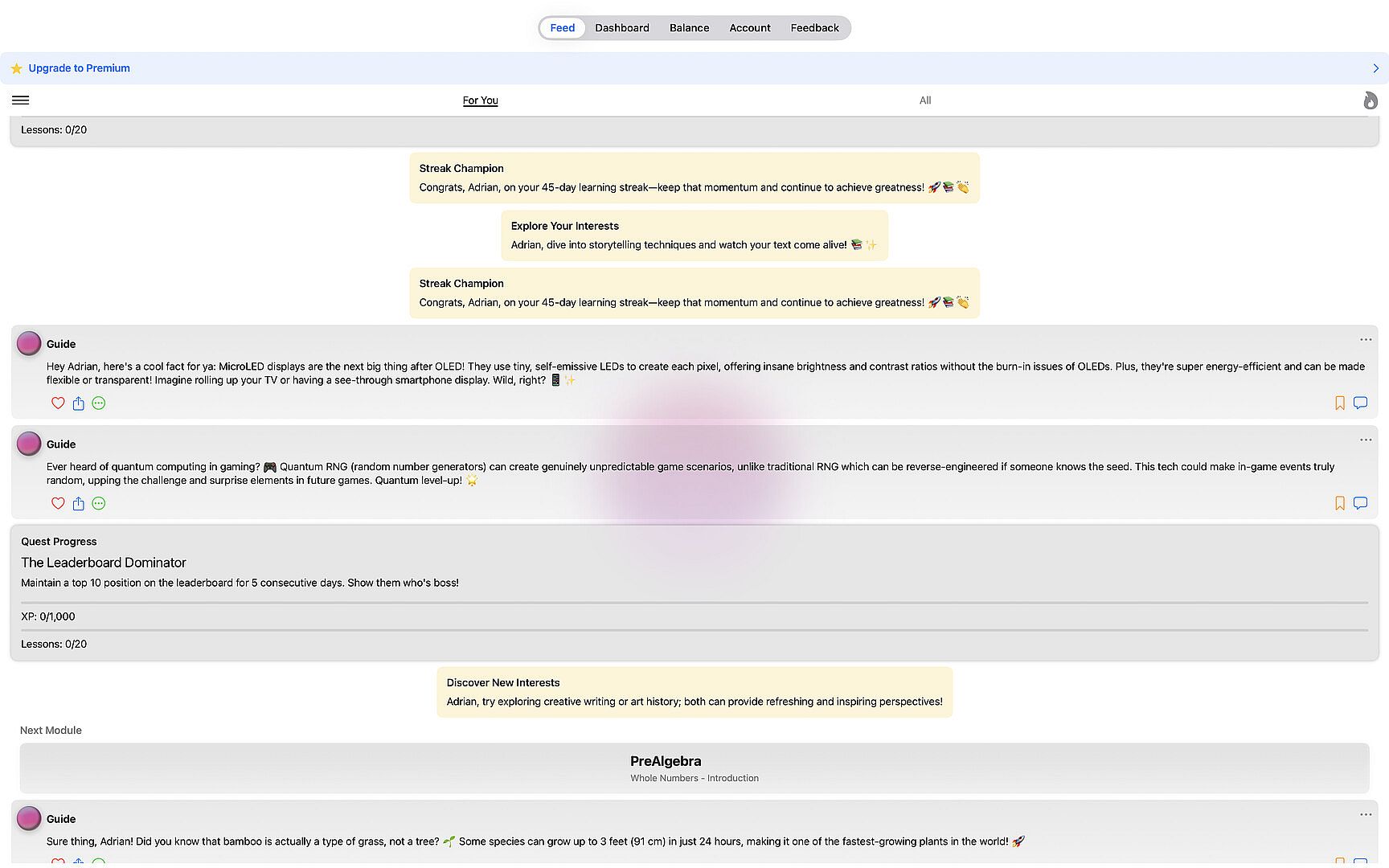Share the quantum computing gaming post
The image size is (1389, 868).
coord(78,504)
